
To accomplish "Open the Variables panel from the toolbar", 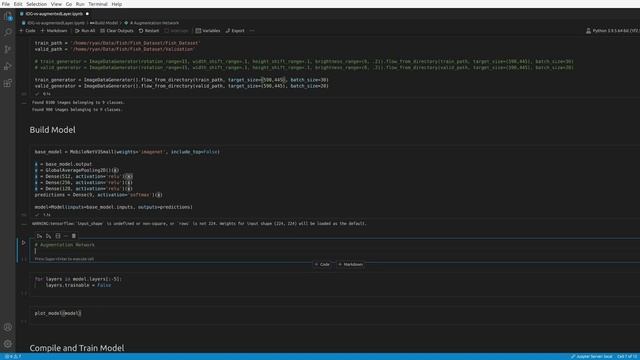I will [x=208, y=31].
